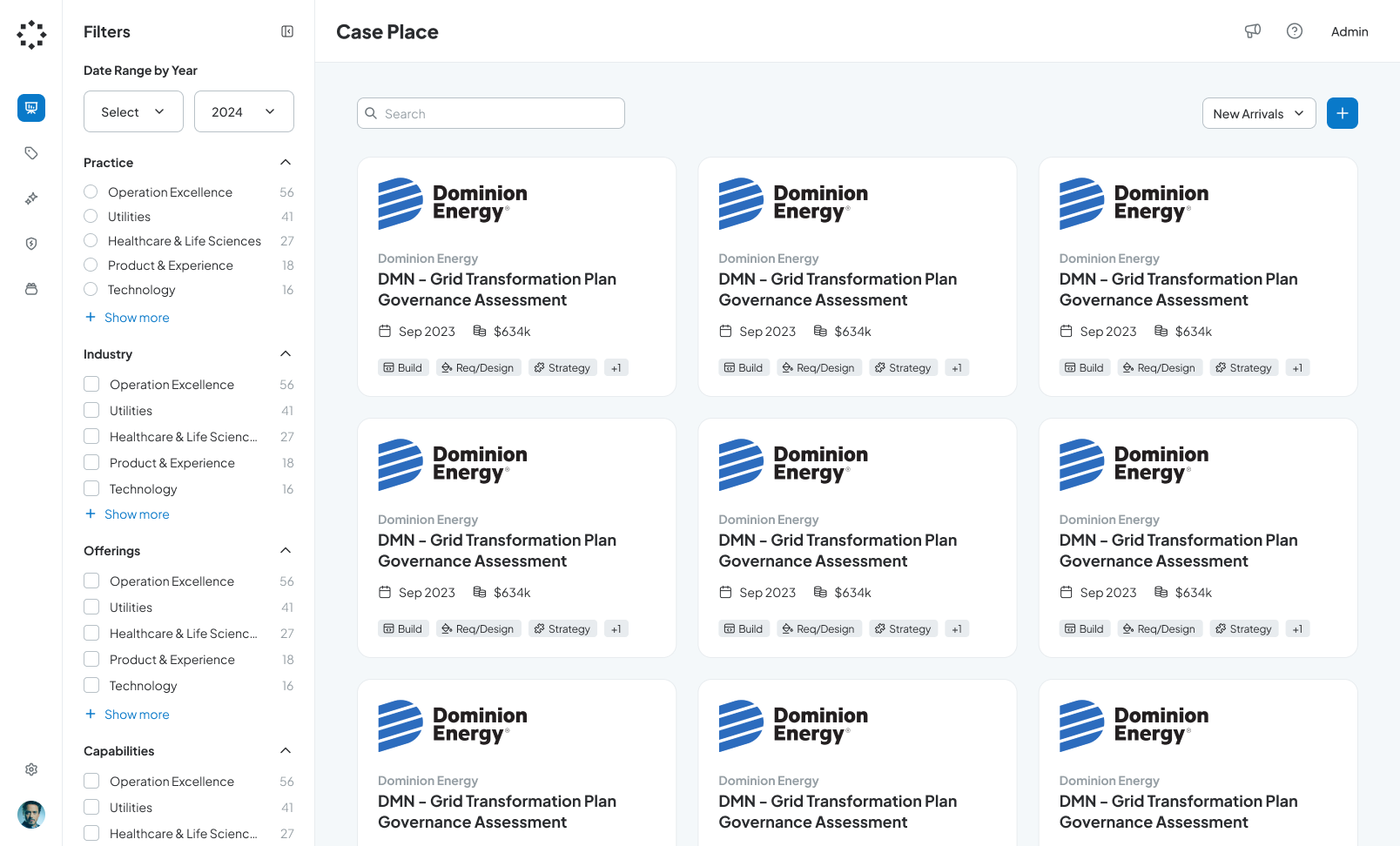Click the blue plus add button

point(1343,113)
